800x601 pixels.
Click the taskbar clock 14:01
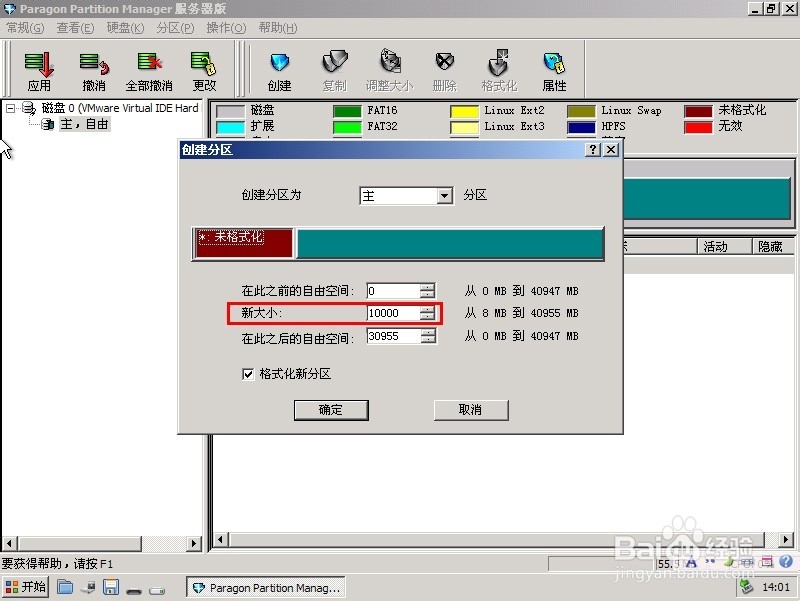point(776,587)
